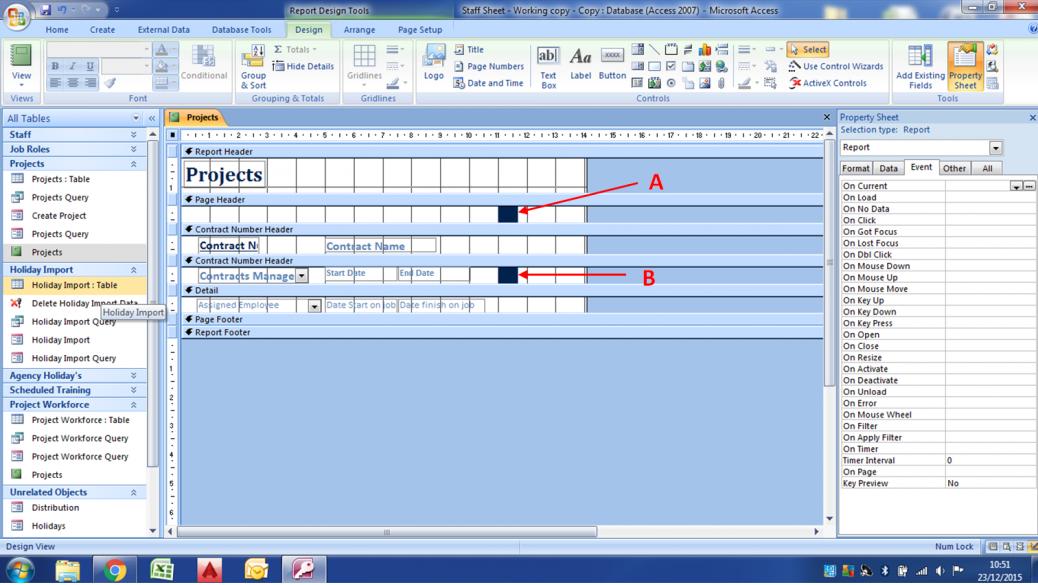This screenshot has width=1038, height=585.
Task: Open the Property Sheet object selector dropdown
Action: [x=995, y=148]
